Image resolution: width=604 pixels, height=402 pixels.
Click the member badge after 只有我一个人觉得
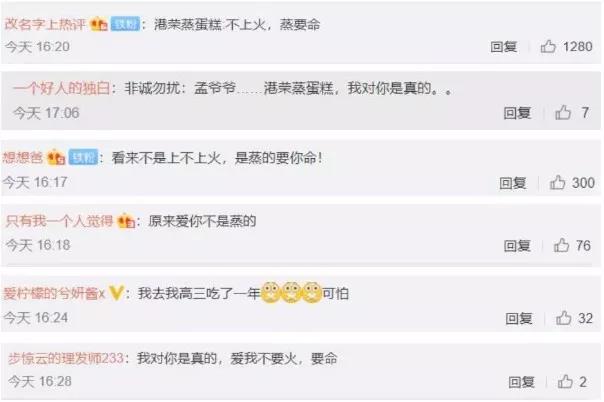126,221
